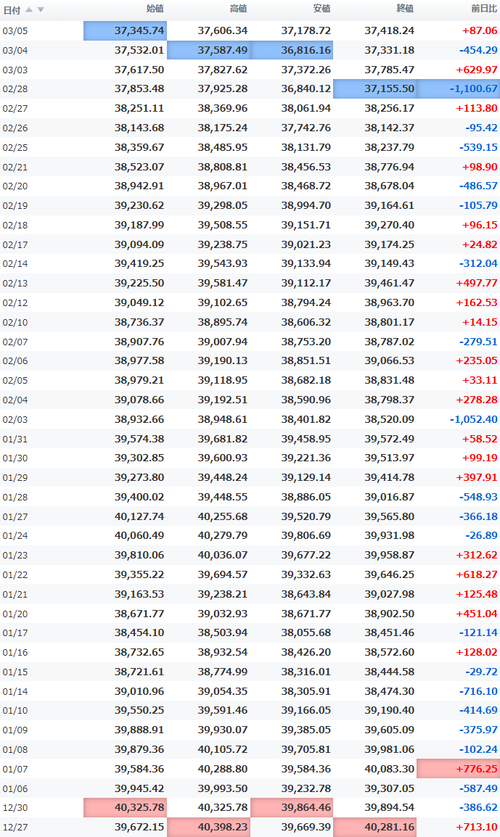Select the 02/03 change value -1,052.40
Screen dimensions: 500x837
[473, 420]
